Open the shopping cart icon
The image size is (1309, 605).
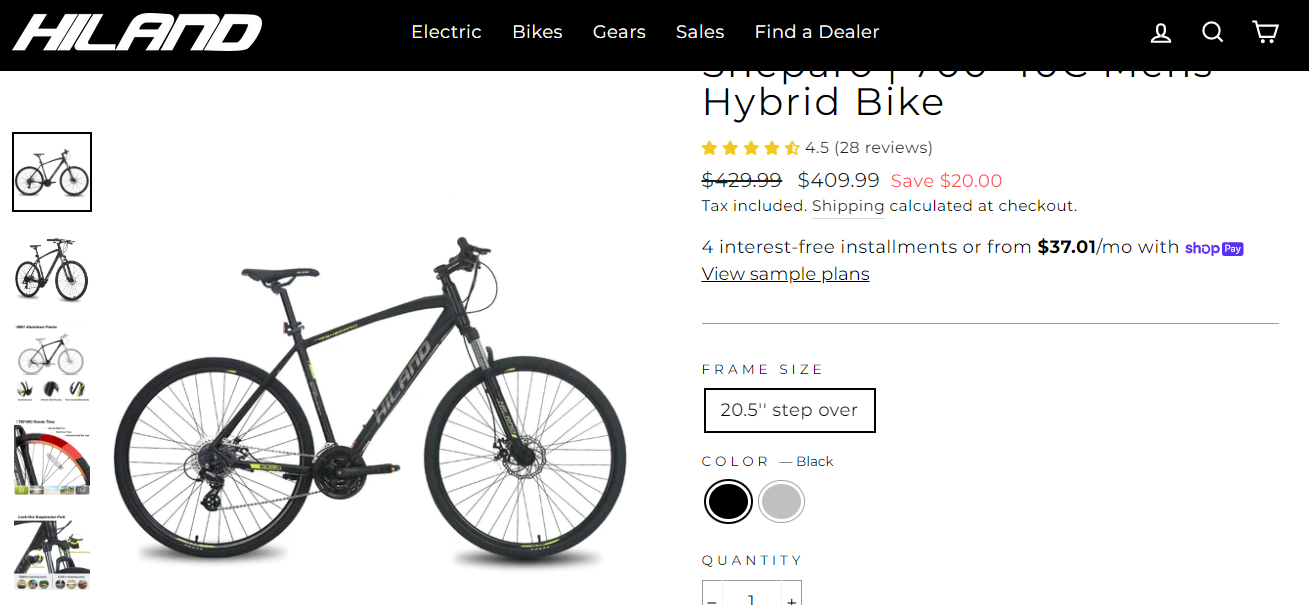click(x=1265, y=33)
